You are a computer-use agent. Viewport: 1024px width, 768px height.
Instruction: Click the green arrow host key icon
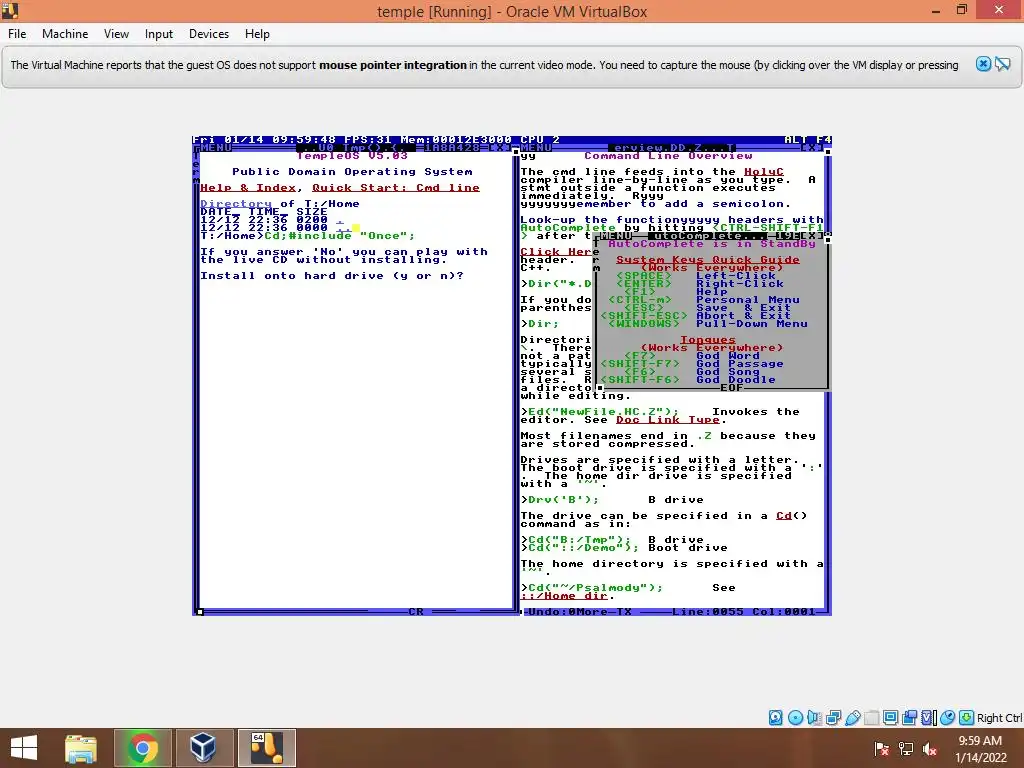(x=966, y=718)
